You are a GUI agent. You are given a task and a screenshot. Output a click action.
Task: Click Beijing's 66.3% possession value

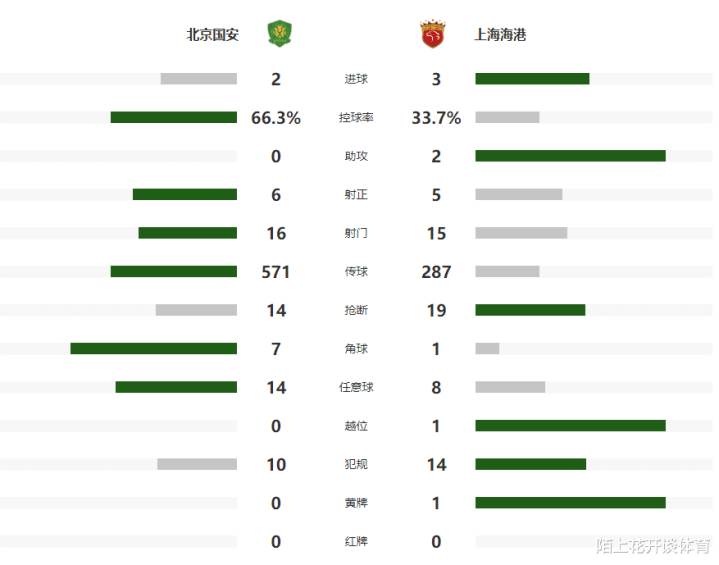tap(276, 118)
